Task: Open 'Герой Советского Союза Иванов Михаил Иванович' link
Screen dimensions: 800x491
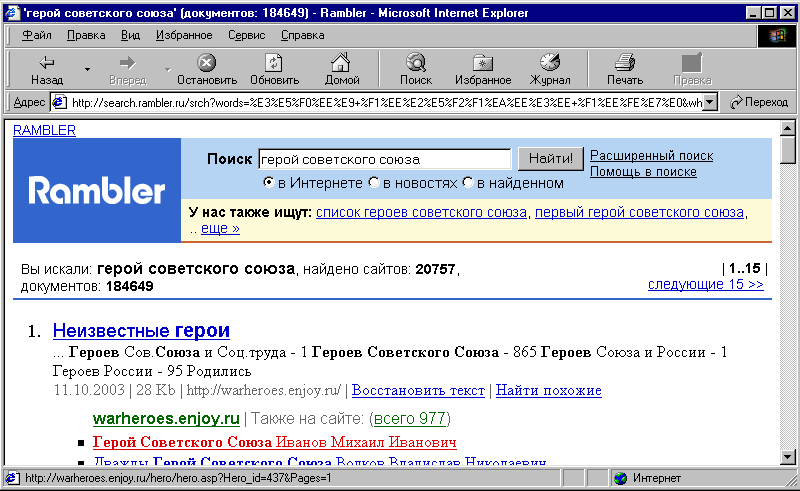Action: click(x=274, y=442)
